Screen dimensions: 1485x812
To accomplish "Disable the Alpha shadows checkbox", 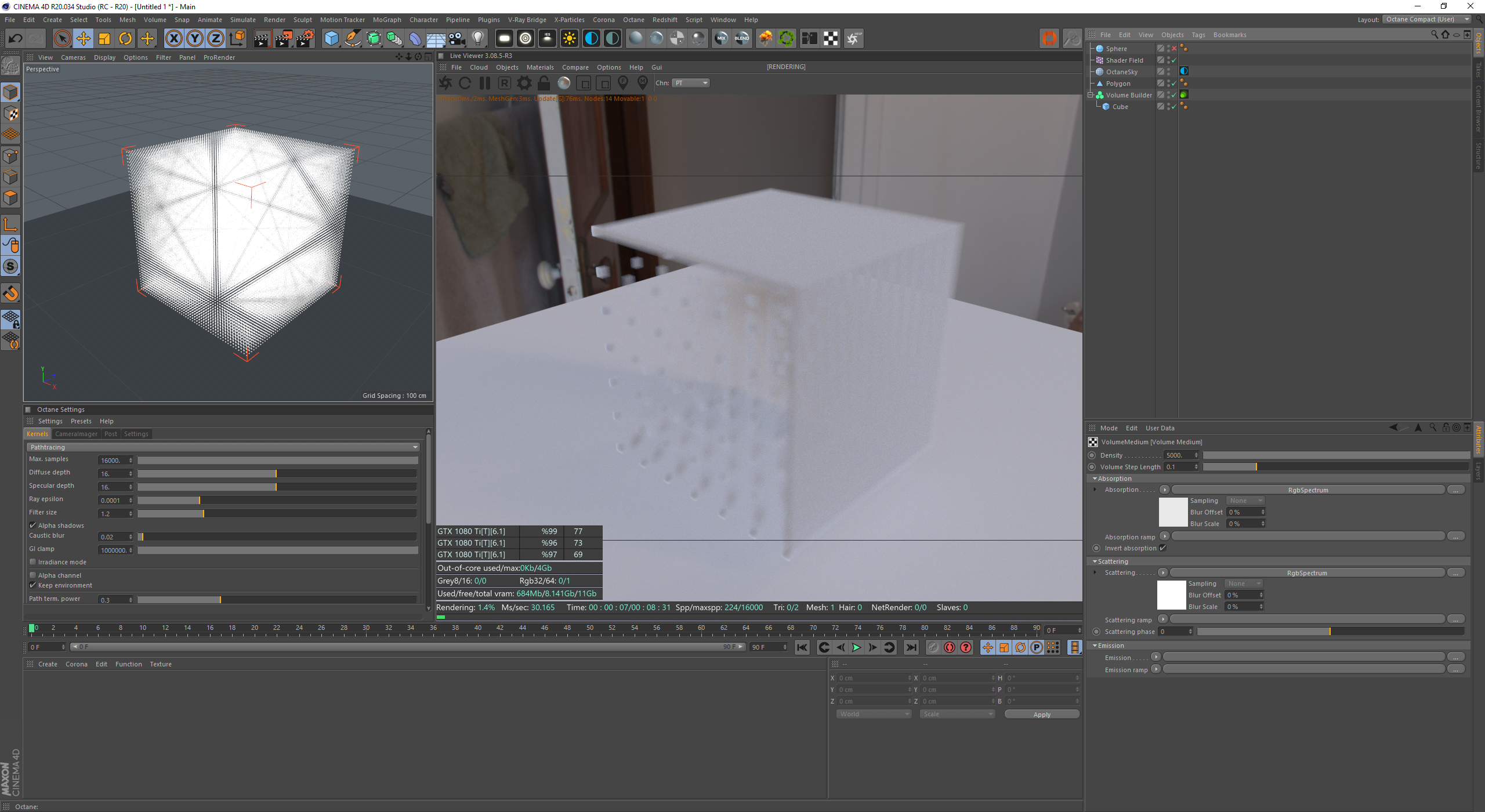I will coord(33,525).
